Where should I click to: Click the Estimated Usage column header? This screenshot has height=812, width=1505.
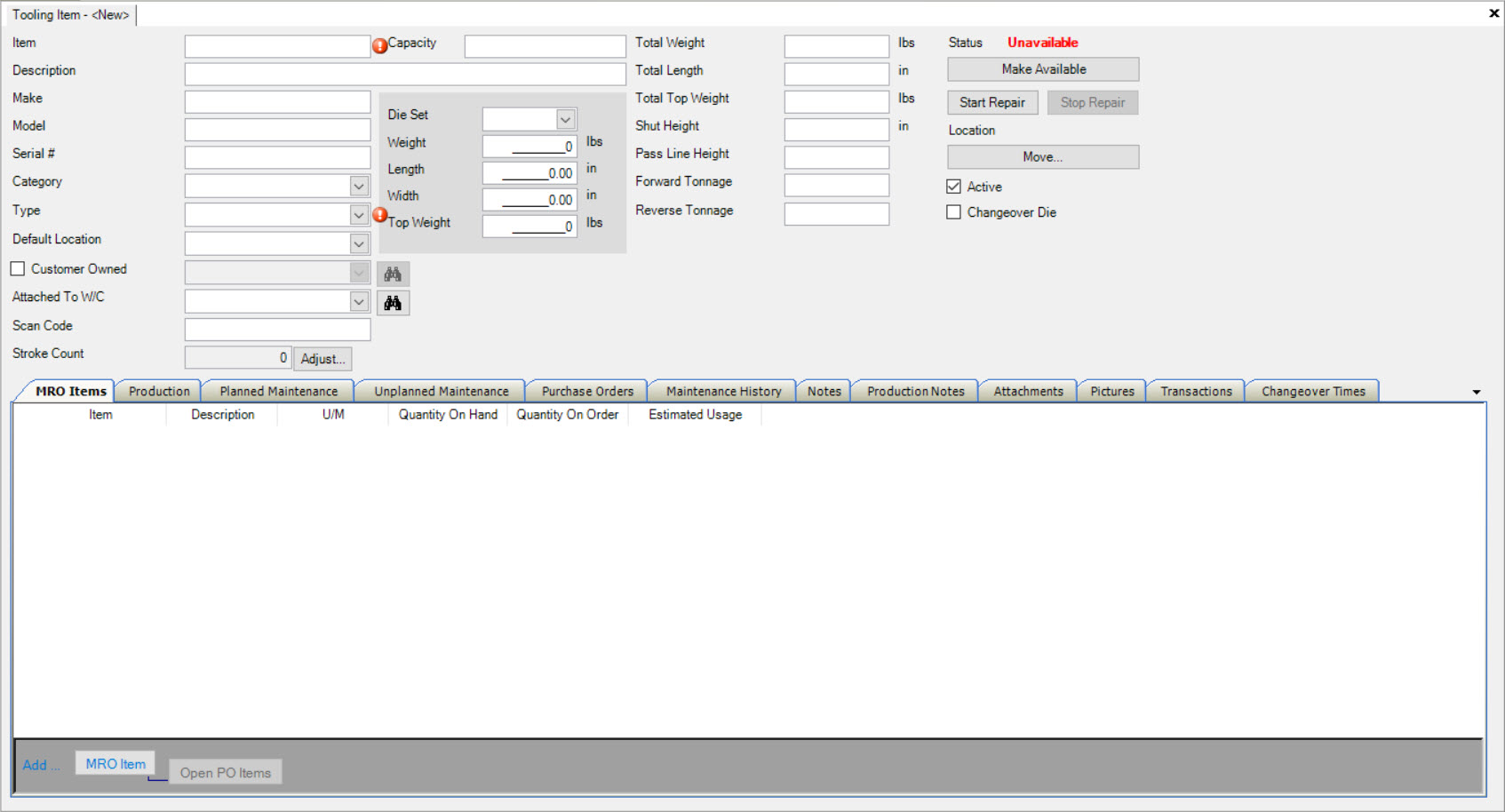tap(695, 415)
